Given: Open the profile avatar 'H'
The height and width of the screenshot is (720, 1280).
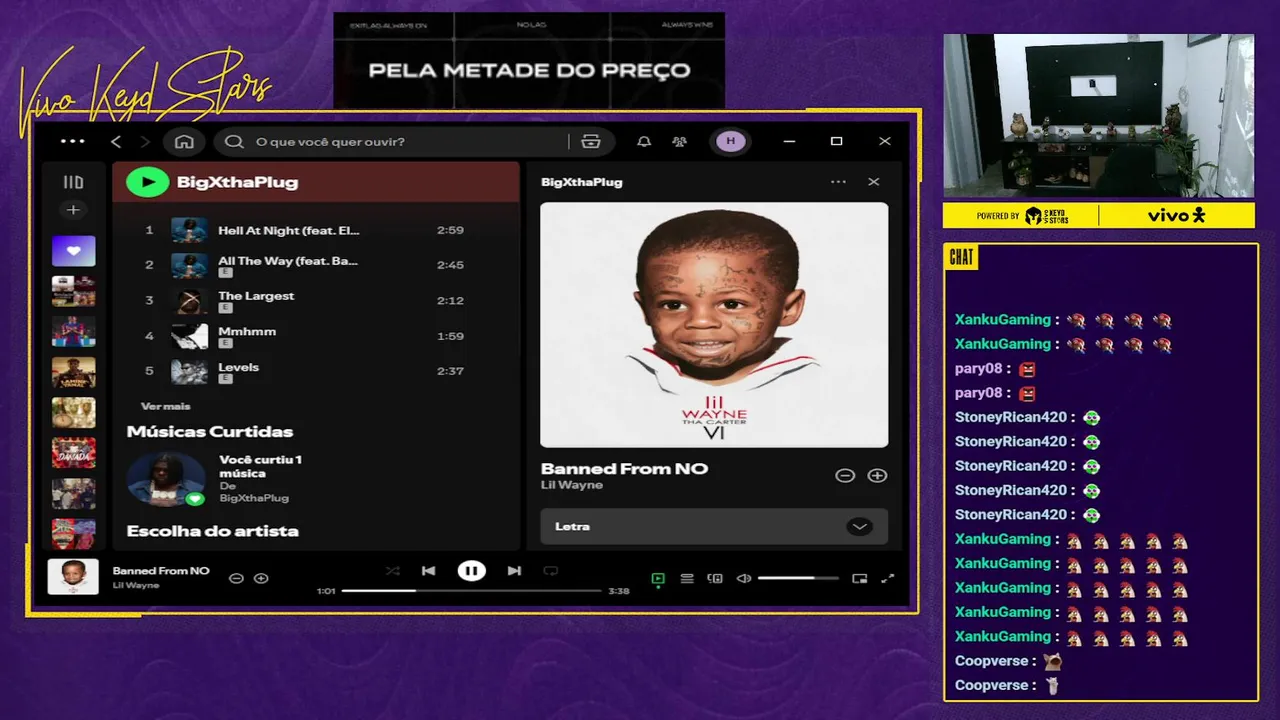Looking at the screenshot, I should click(730, 141).
